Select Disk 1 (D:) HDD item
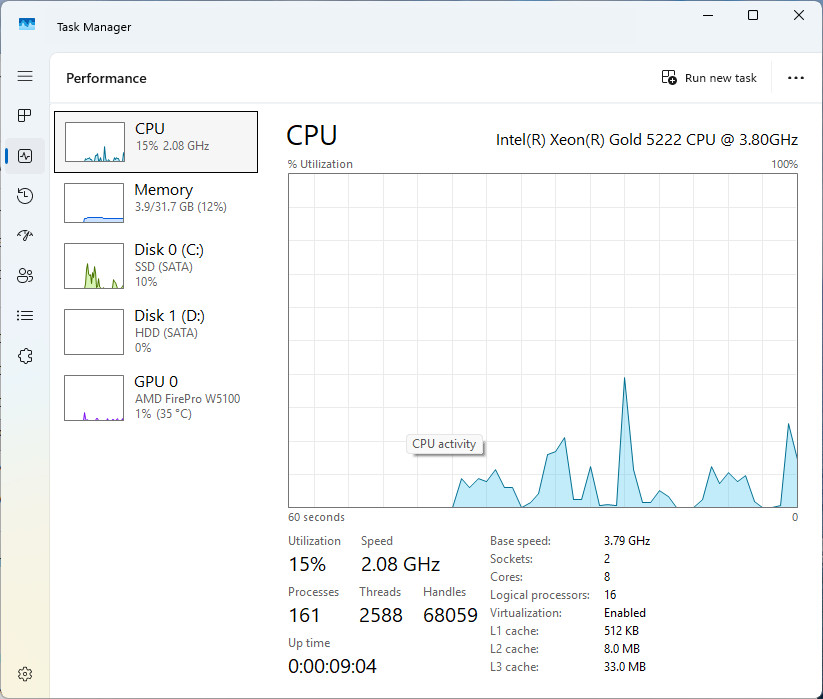 156,332
